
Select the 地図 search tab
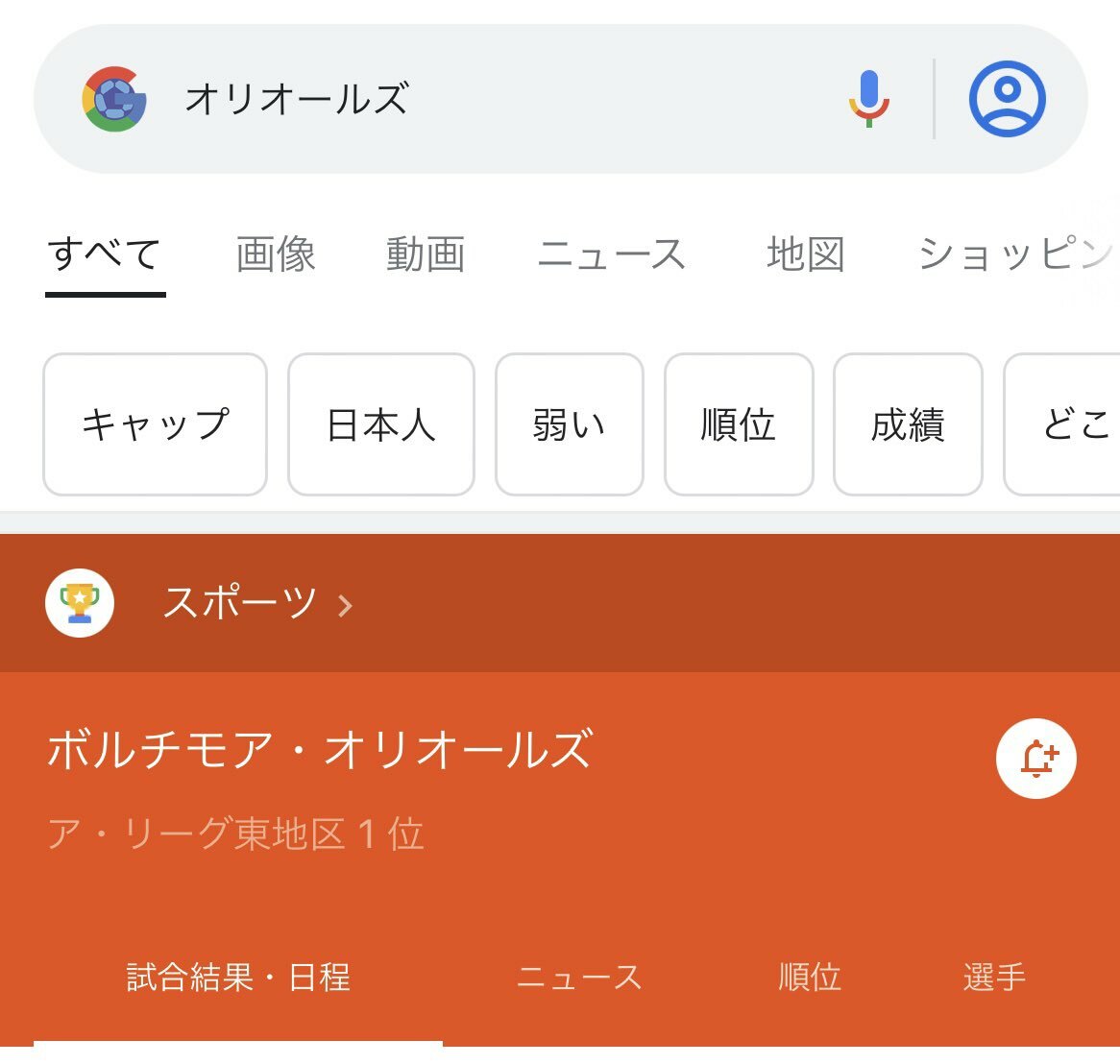[806, 254]
